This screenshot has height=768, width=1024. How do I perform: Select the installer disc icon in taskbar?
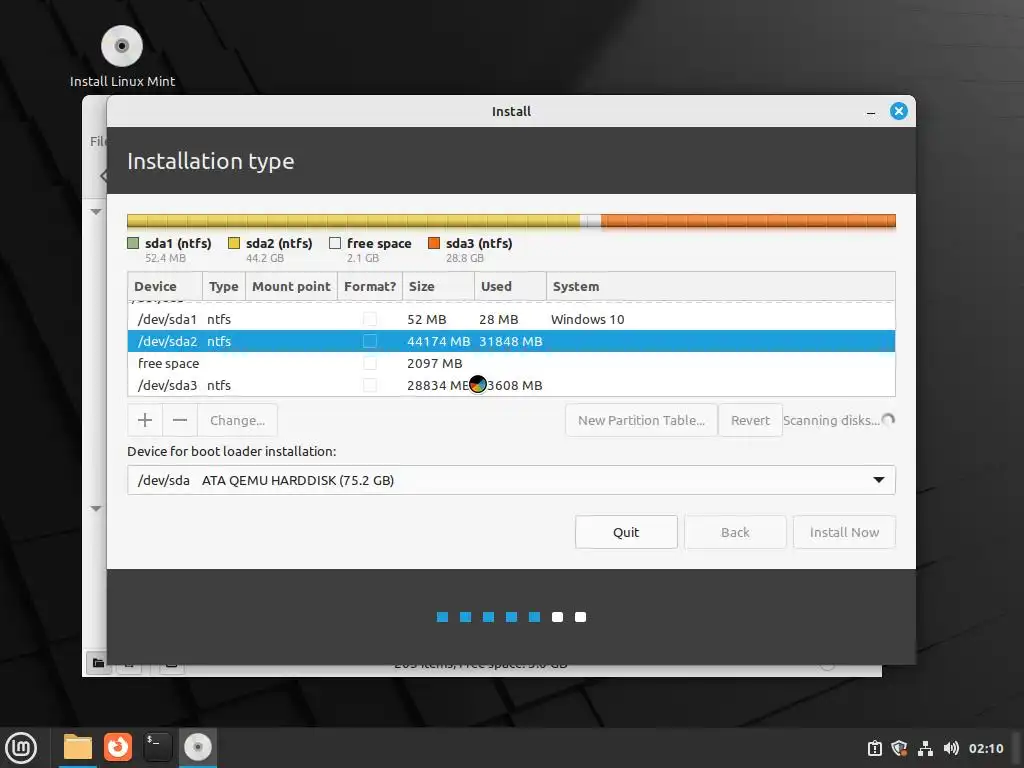click(x=197, y=747)
